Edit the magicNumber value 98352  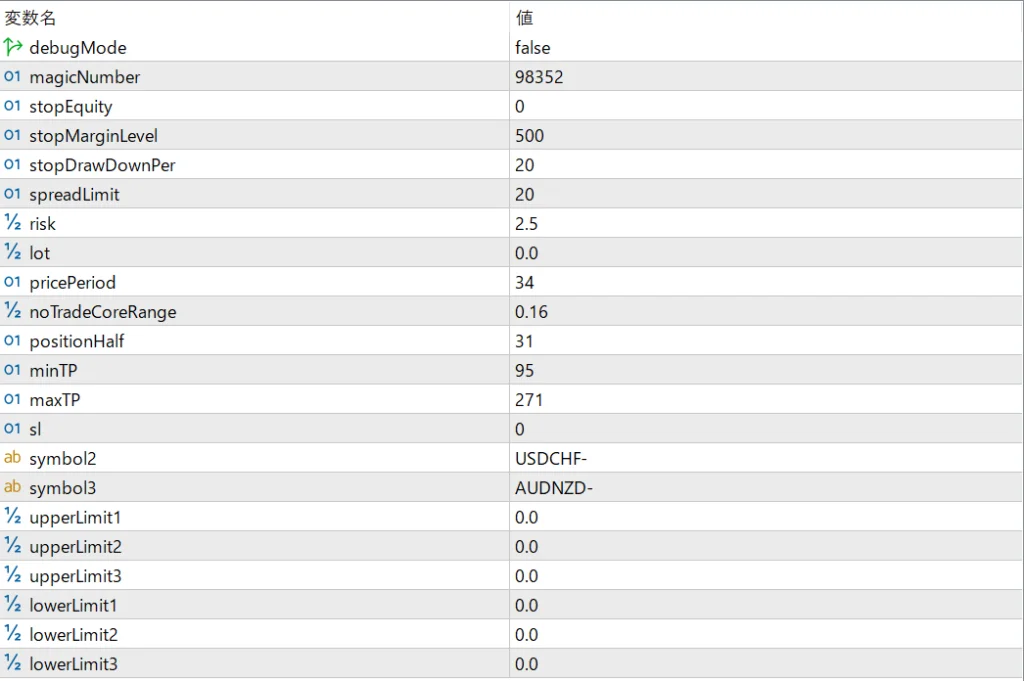click(539, 77)
